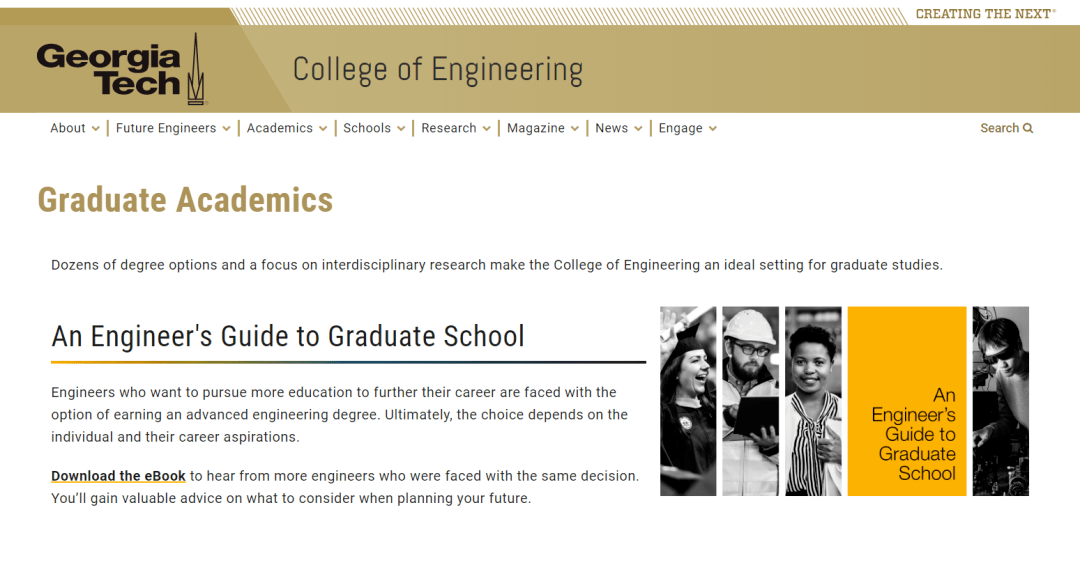Viewport: 1080px width, 565px height.
Task: Click the Search magnifier icon
Action: coord(1028,128)
